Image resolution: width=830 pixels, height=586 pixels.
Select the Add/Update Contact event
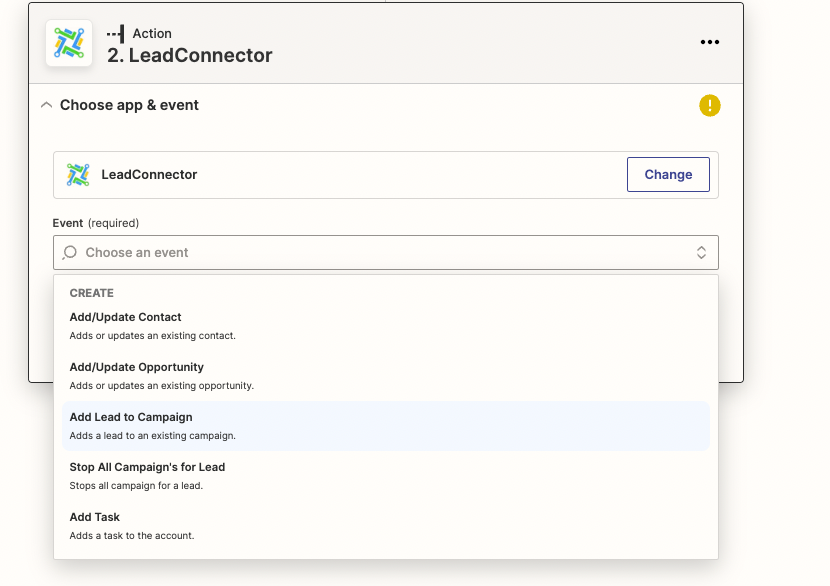385,326
